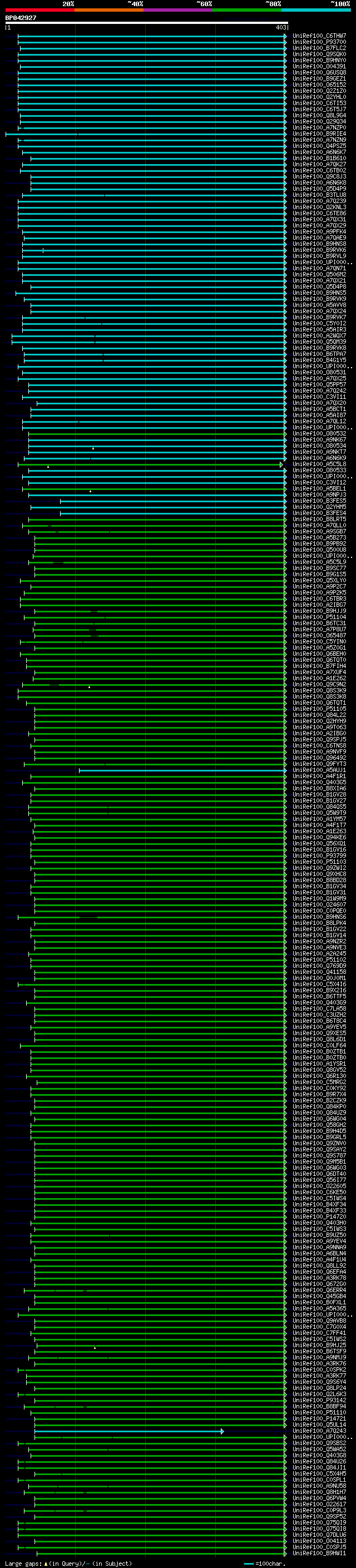
Task: Select hit label UniRef100_C0LF64
Action: [319, 1045]
